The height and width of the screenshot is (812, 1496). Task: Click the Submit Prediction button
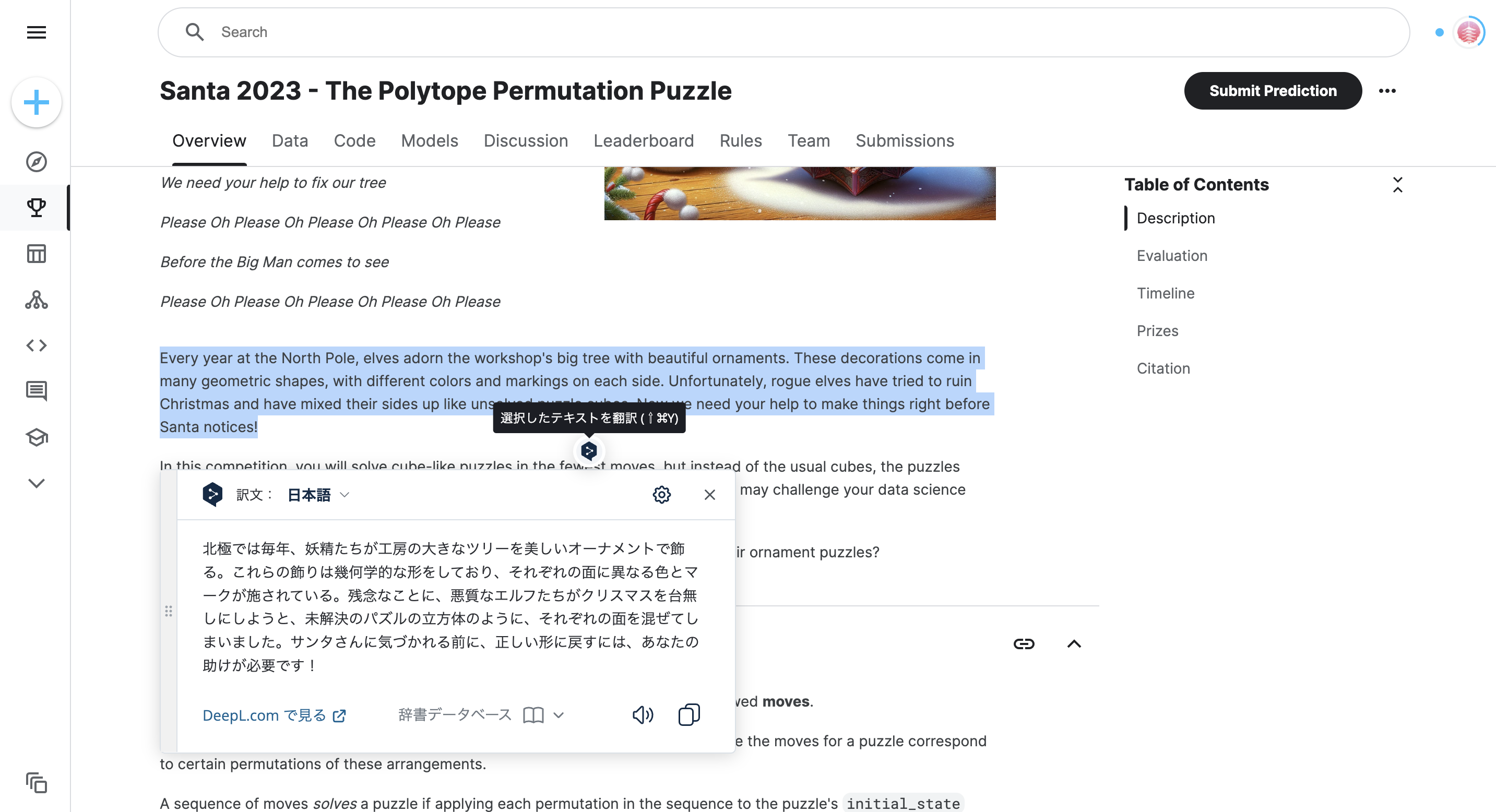pos(1273,91)
